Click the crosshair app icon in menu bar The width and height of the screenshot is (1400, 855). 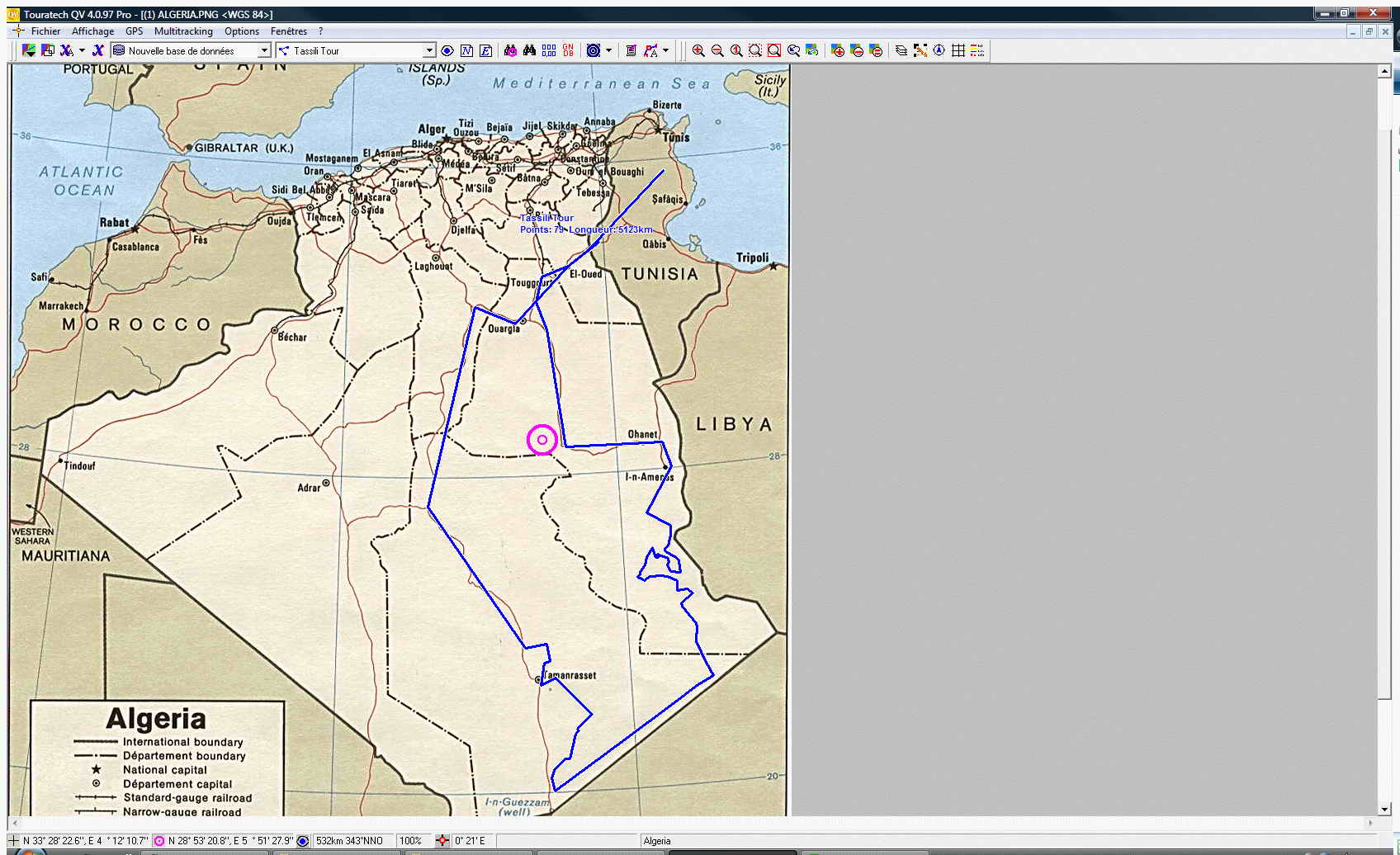click(18, 31)
